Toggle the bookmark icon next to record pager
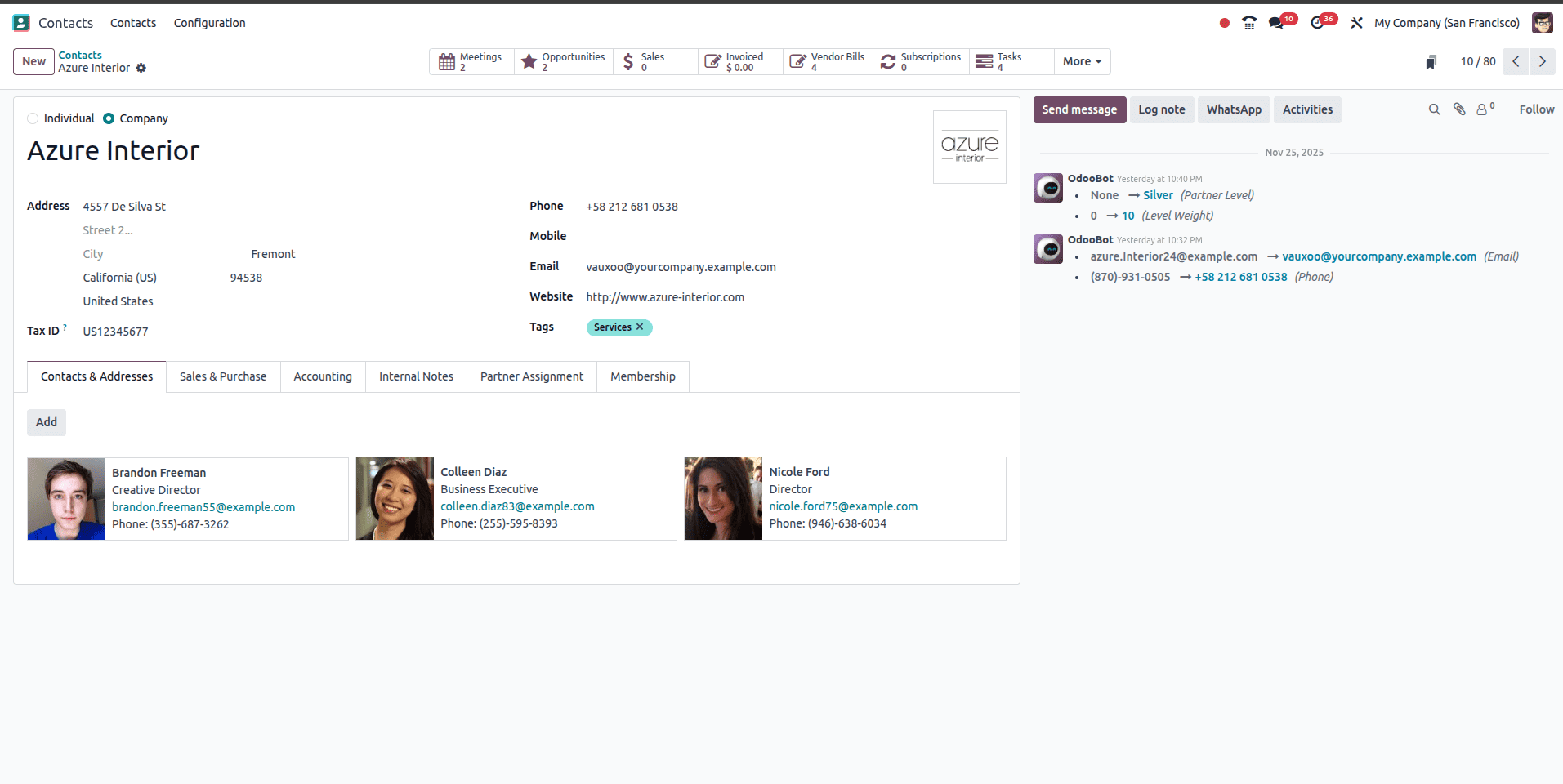Screen dimensions: 1563x784 [1431, 61]
